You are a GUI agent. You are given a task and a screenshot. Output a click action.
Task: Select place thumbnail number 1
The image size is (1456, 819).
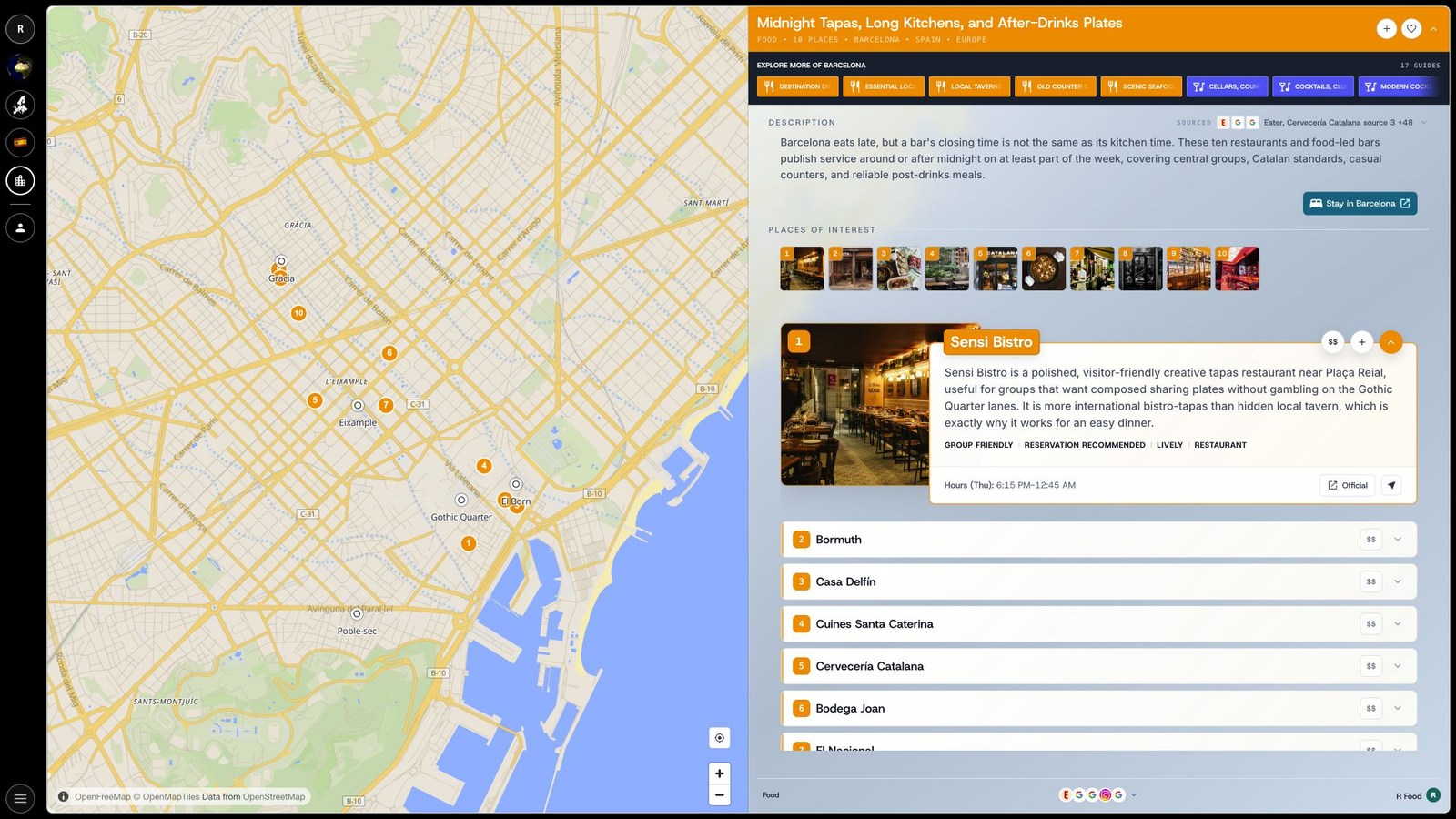pyautogui.click(x=802, y=268)
